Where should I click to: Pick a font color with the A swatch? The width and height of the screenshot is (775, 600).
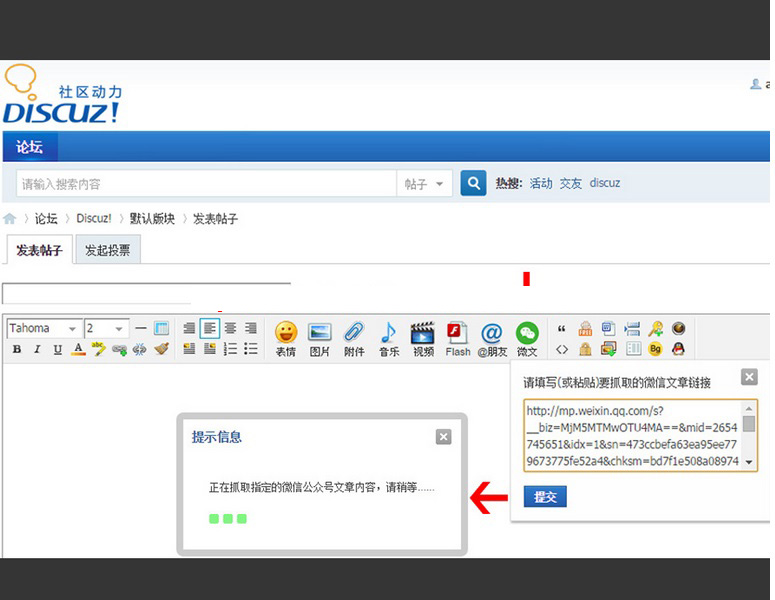[78, 349]
